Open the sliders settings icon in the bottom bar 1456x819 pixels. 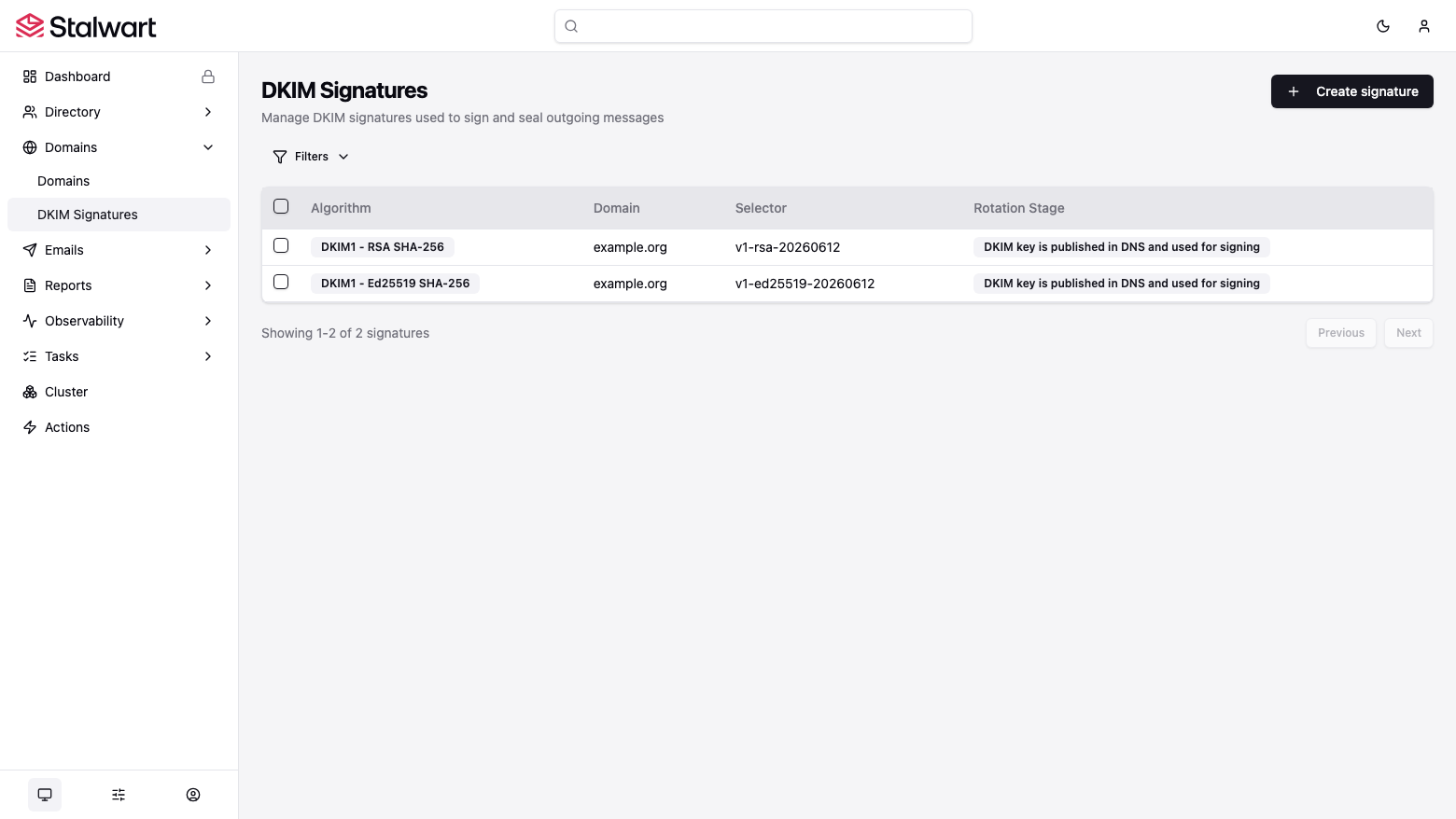[119, 795]
